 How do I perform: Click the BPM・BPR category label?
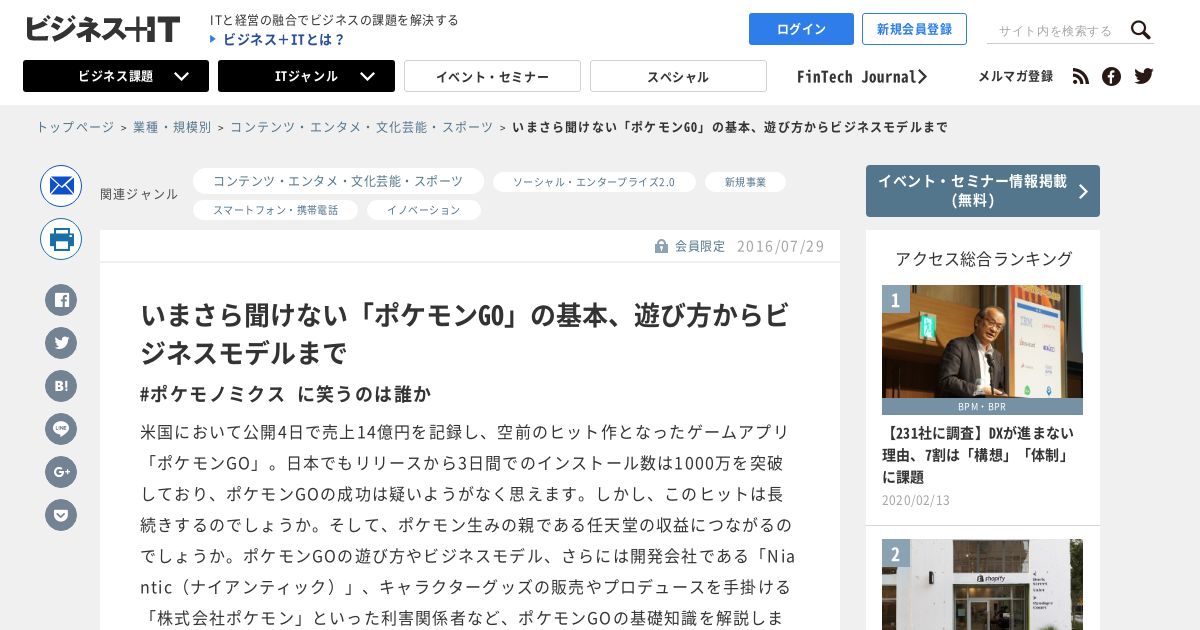click(982, 407)
